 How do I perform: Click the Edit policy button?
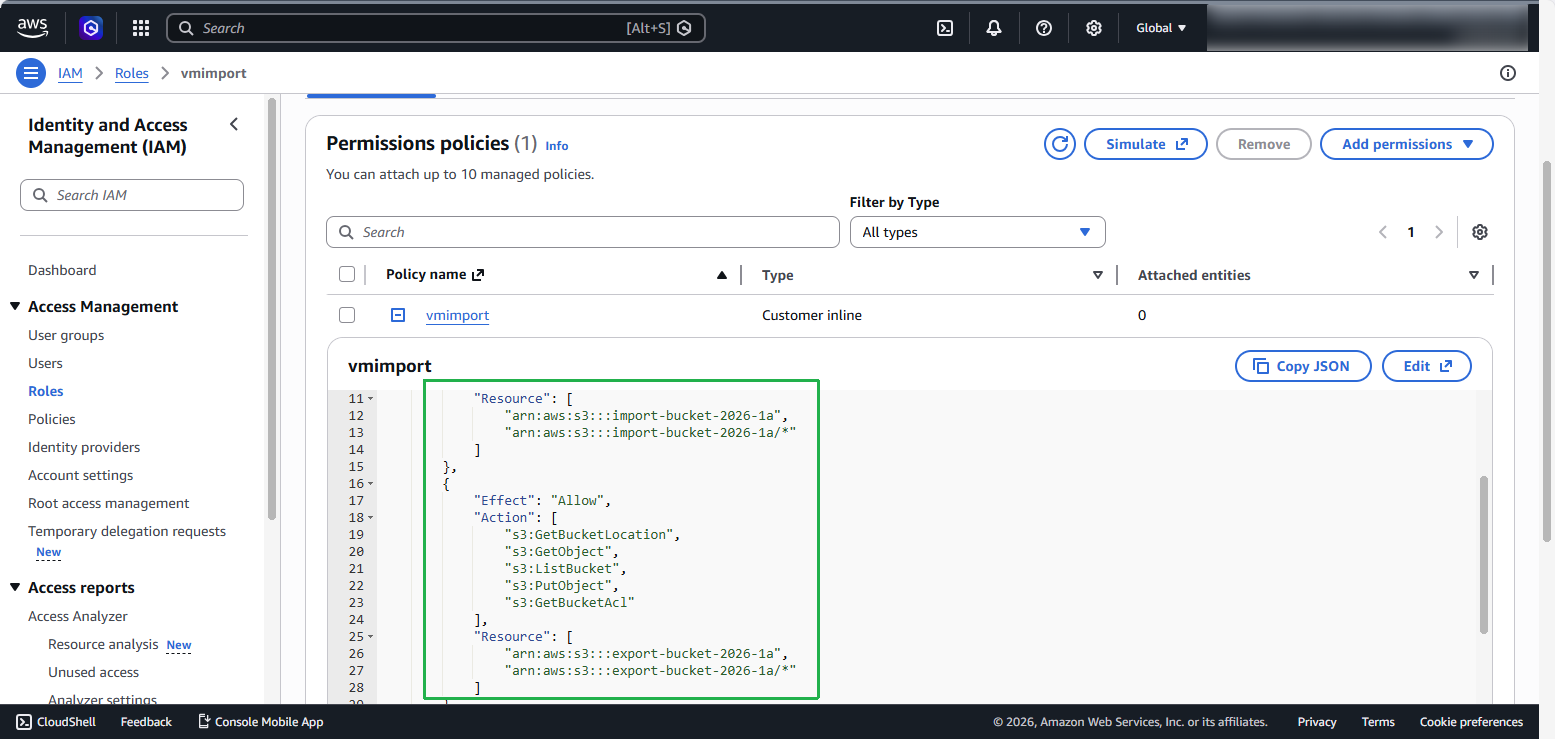pos(1427,366)
